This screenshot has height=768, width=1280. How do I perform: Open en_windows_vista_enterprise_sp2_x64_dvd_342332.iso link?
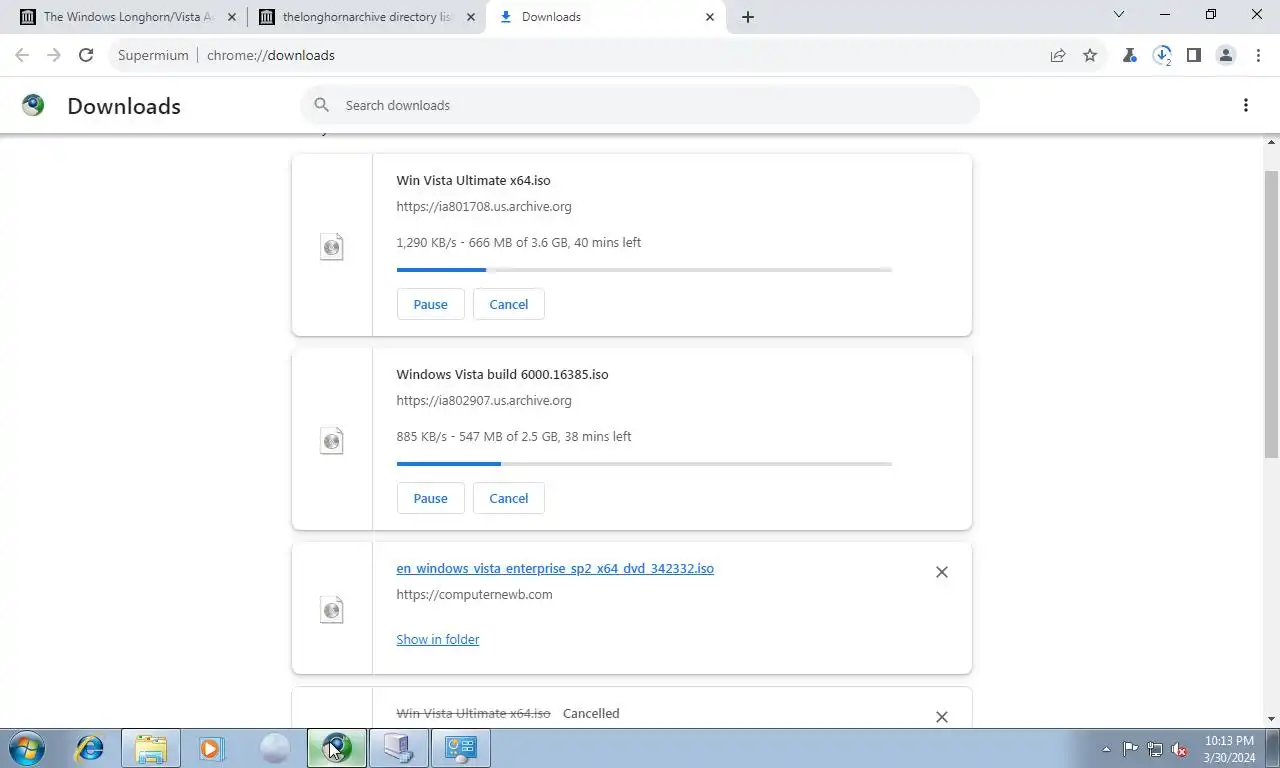(555, 568)
